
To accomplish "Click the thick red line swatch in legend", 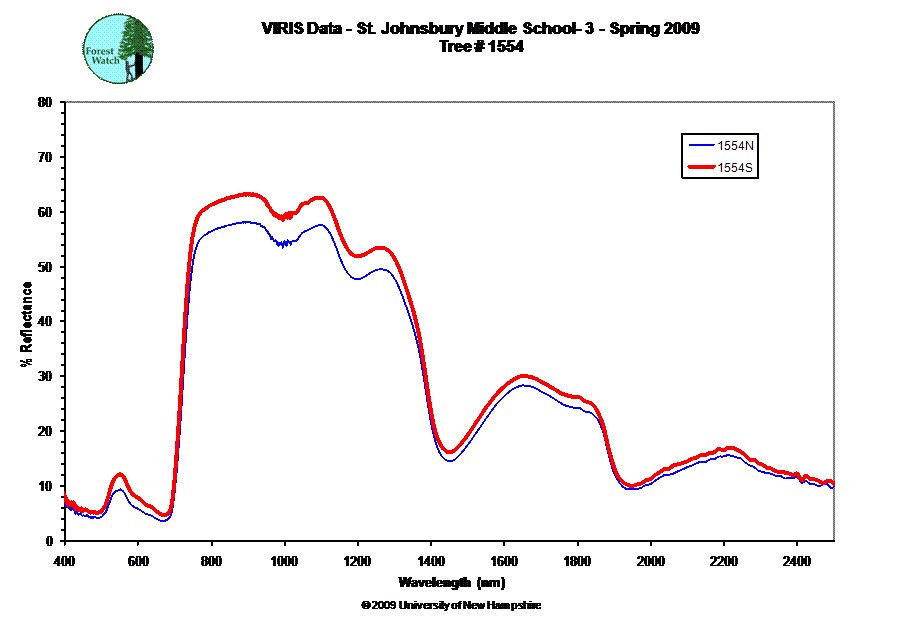I will pos(697,169).
